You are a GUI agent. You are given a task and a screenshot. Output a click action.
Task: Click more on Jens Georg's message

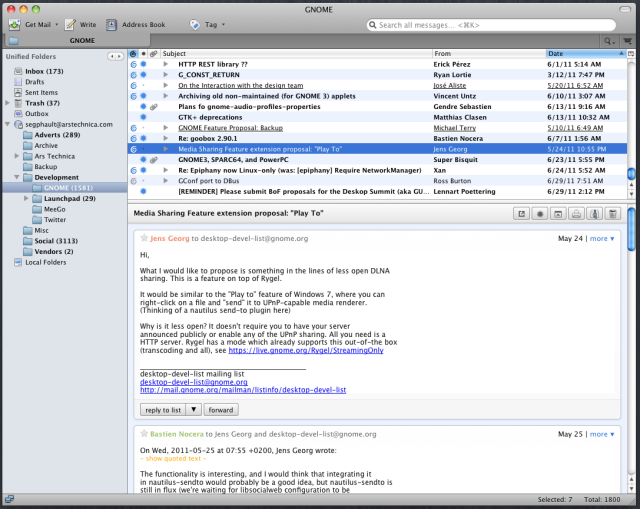tap(602, 239)
